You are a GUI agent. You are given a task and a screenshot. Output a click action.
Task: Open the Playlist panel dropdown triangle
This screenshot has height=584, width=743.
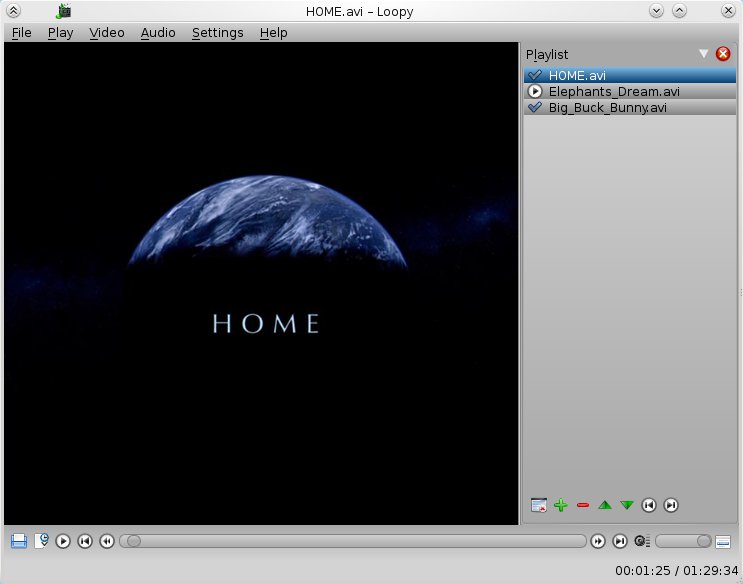pyautogui.click(x=704, y=54)
